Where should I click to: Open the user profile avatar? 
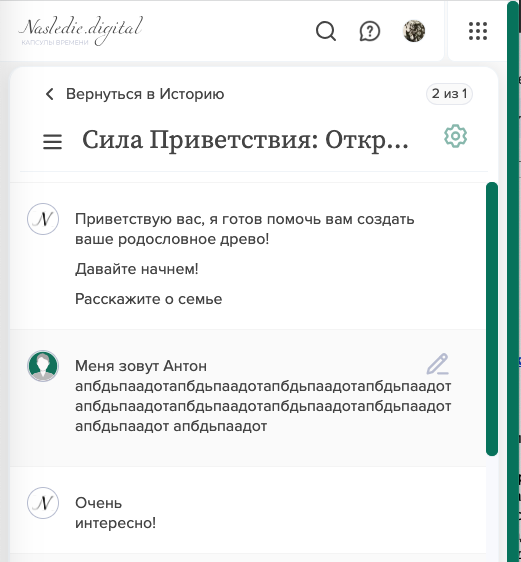(x=414, y=31)
